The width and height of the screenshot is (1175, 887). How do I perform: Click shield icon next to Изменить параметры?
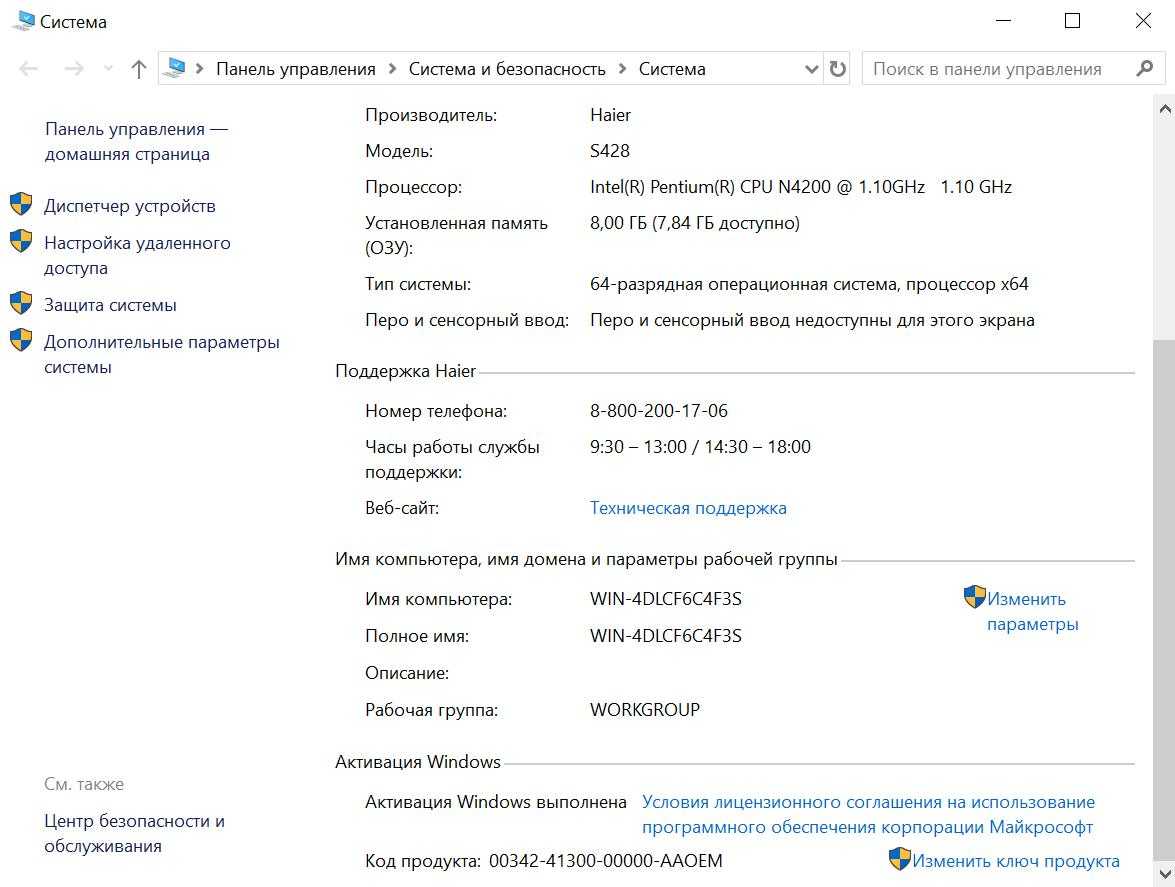pos(974,597)
